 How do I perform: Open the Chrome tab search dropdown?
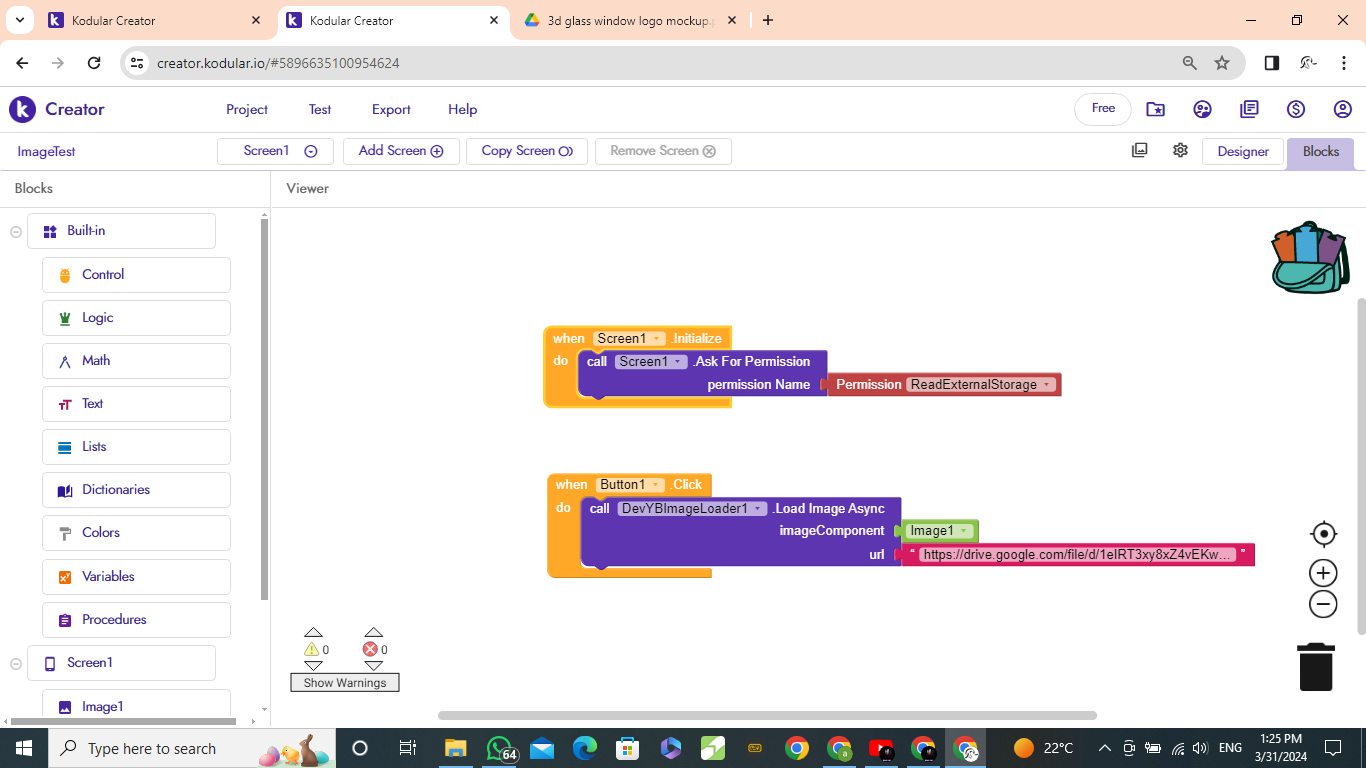(x=19, y=20)
